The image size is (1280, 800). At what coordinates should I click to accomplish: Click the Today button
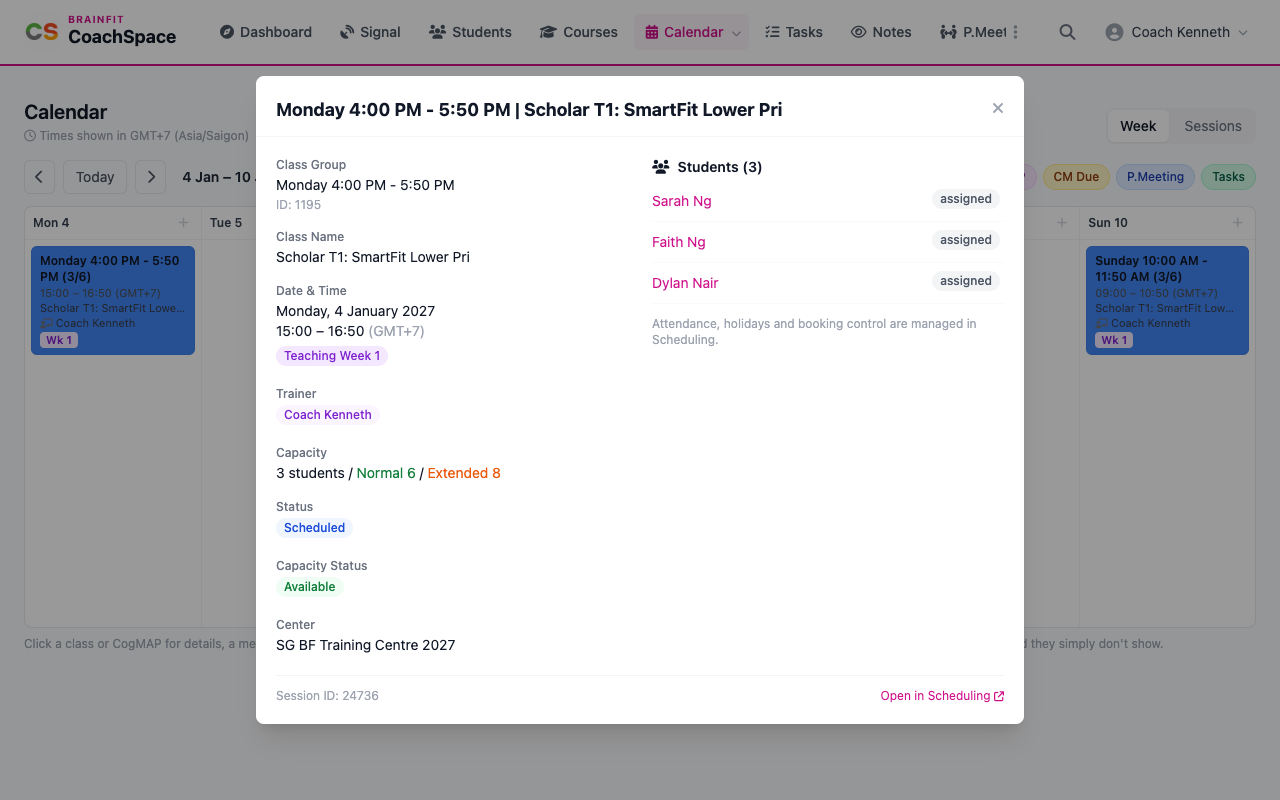(x=95, y=177)
